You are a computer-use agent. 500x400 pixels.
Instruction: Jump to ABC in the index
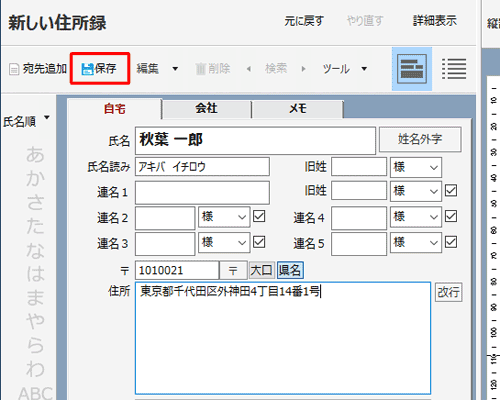pyautogui.click(x=36, y=393)
